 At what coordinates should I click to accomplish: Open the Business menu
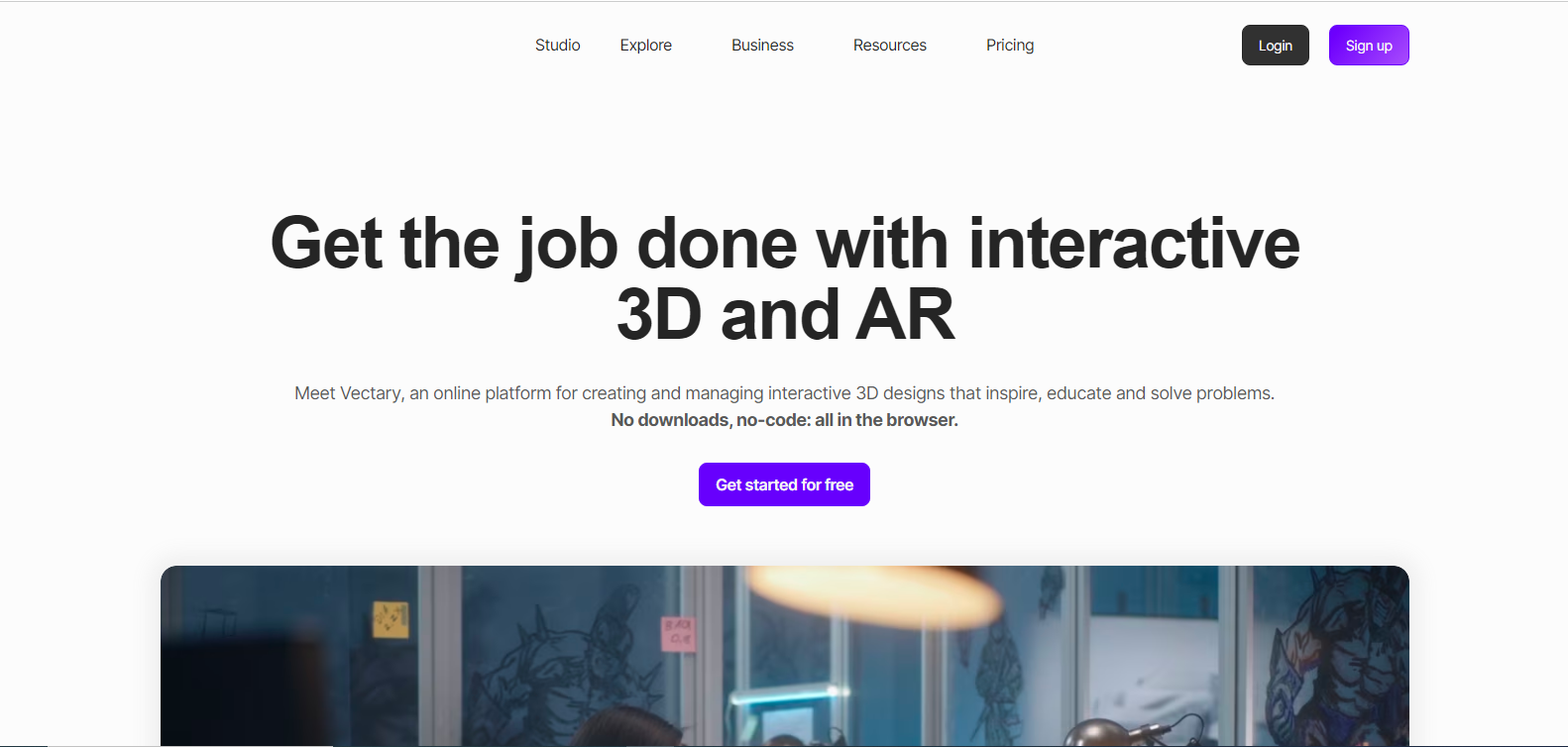coord(762,46)
